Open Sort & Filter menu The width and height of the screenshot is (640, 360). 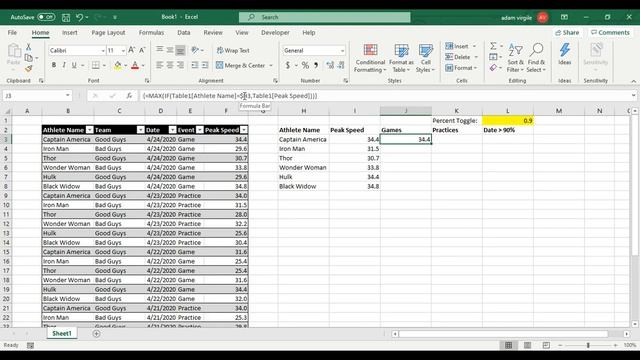click(515, 58)
